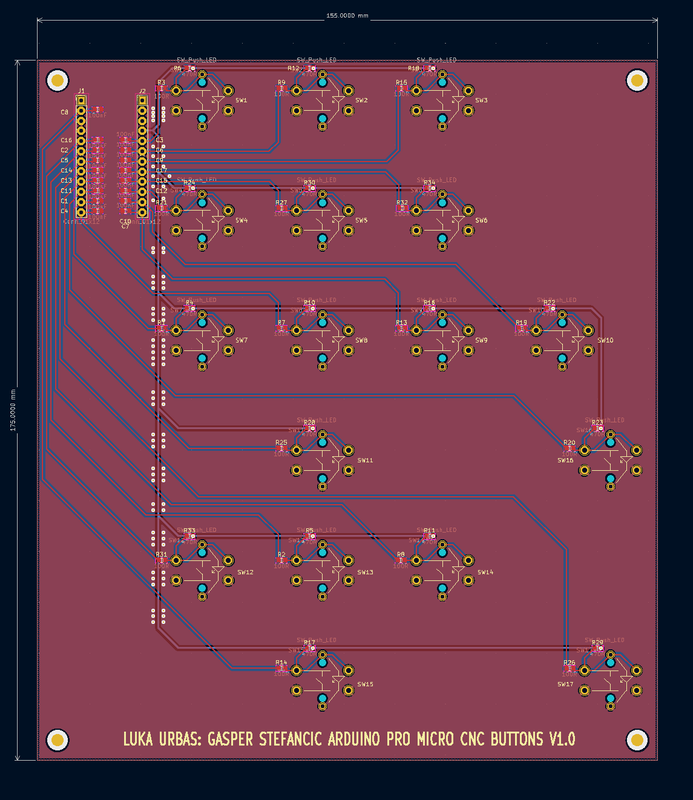Click the R2 resistor label

(x=281, y=554)
